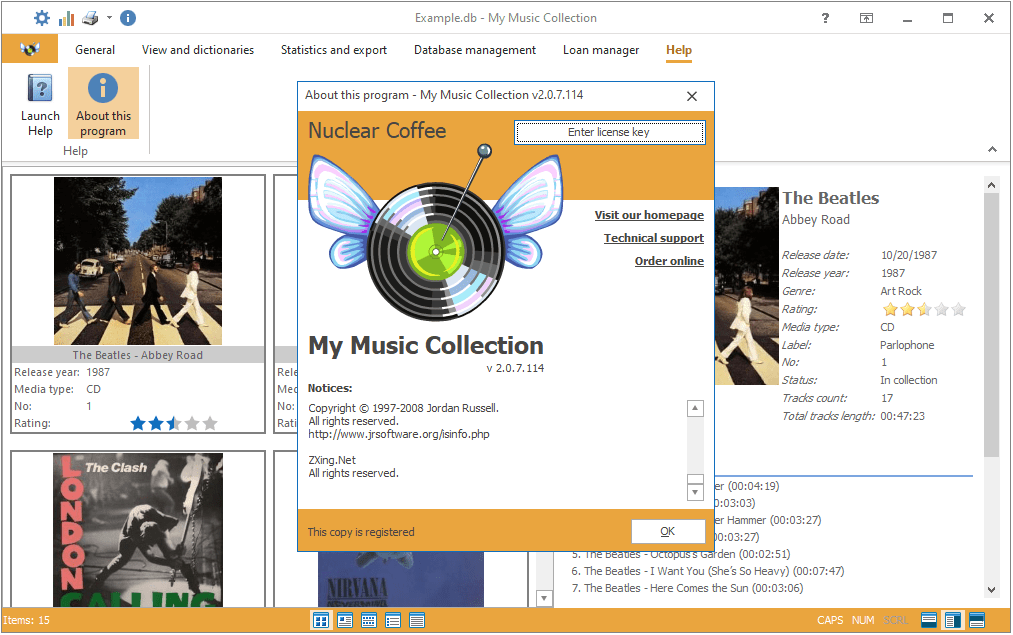Image resolution: width=1013 pixels, height=635 pixels.
Task: Open the Visit our homepage link
Action: (x=649, y=215)
